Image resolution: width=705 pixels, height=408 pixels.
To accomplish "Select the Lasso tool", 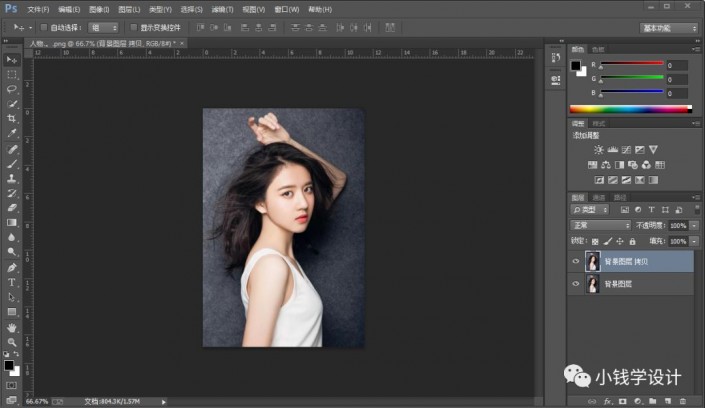I will (12, 89).
